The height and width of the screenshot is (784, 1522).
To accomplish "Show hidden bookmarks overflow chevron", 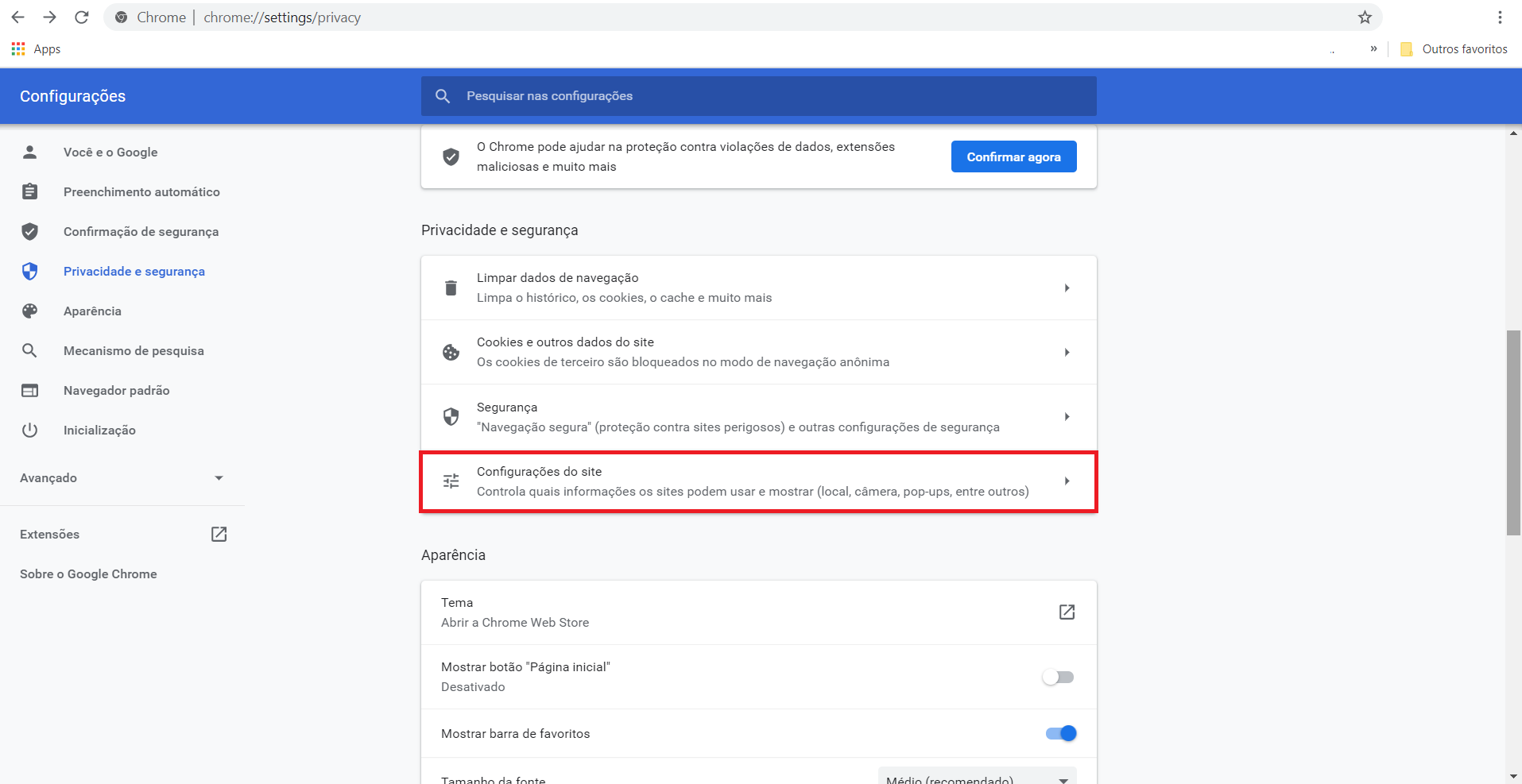I will (x=1373, y=49).
